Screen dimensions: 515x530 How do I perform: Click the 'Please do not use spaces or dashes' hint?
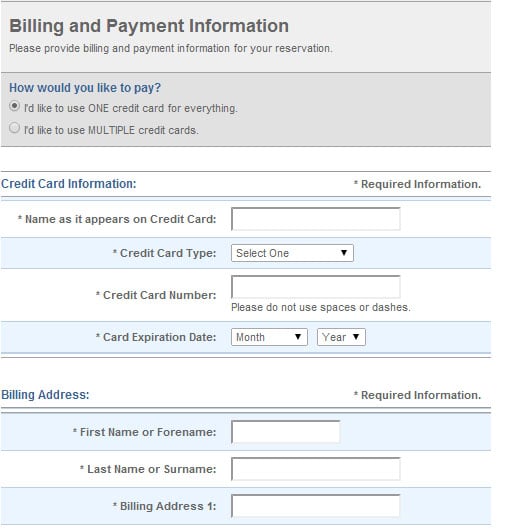(x=321, y=307)
